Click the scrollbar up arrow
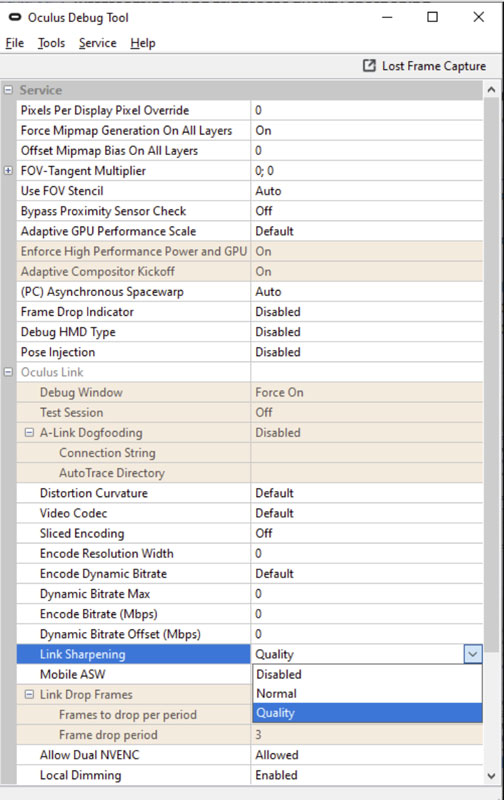The width and height of the screenshot is (504, 800). 491,90
